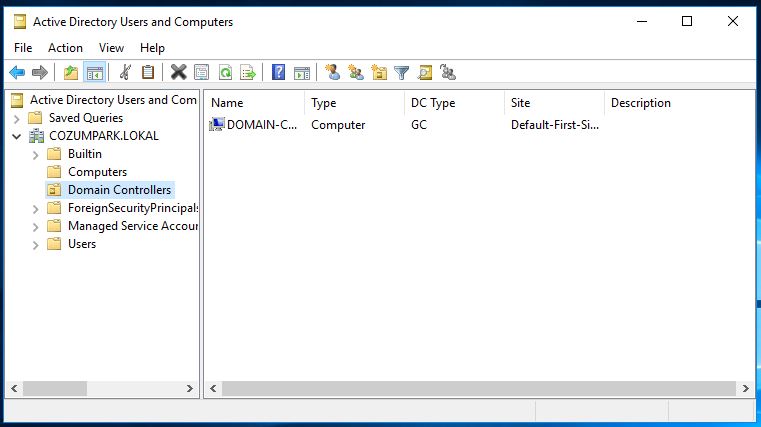The image size is (761, 427).
Task: Sort the list by Name column header
Action: click(253, 103)
